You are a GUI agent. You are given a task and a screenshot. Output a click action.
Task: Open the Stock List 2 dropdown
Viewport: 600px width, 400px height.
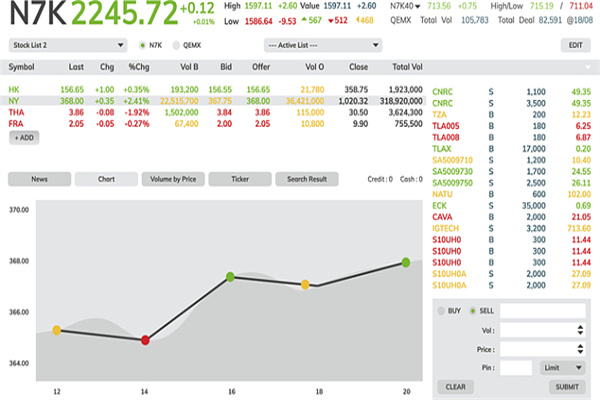point(67,45)
